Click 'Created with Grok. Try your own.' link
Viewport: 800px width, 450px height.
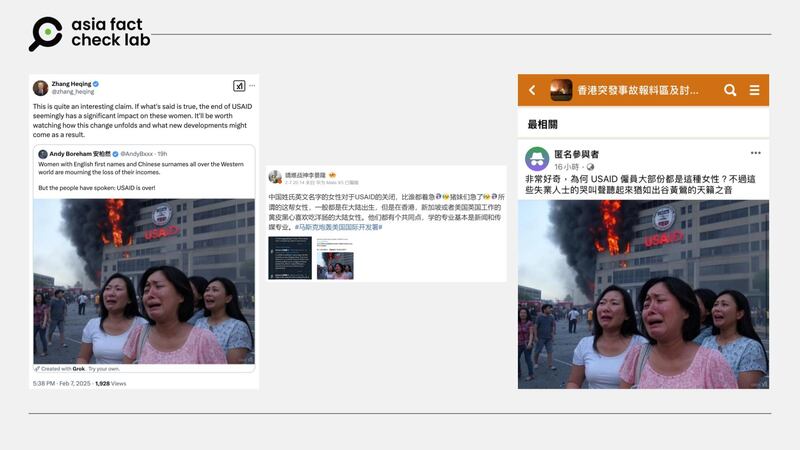coord(81,368)
